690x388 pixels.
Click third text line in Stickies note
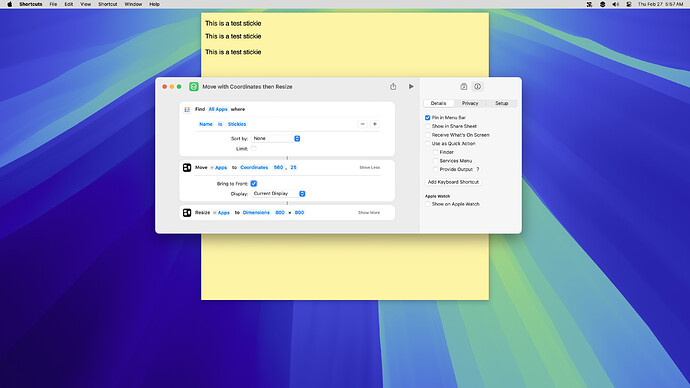[233, 52]
